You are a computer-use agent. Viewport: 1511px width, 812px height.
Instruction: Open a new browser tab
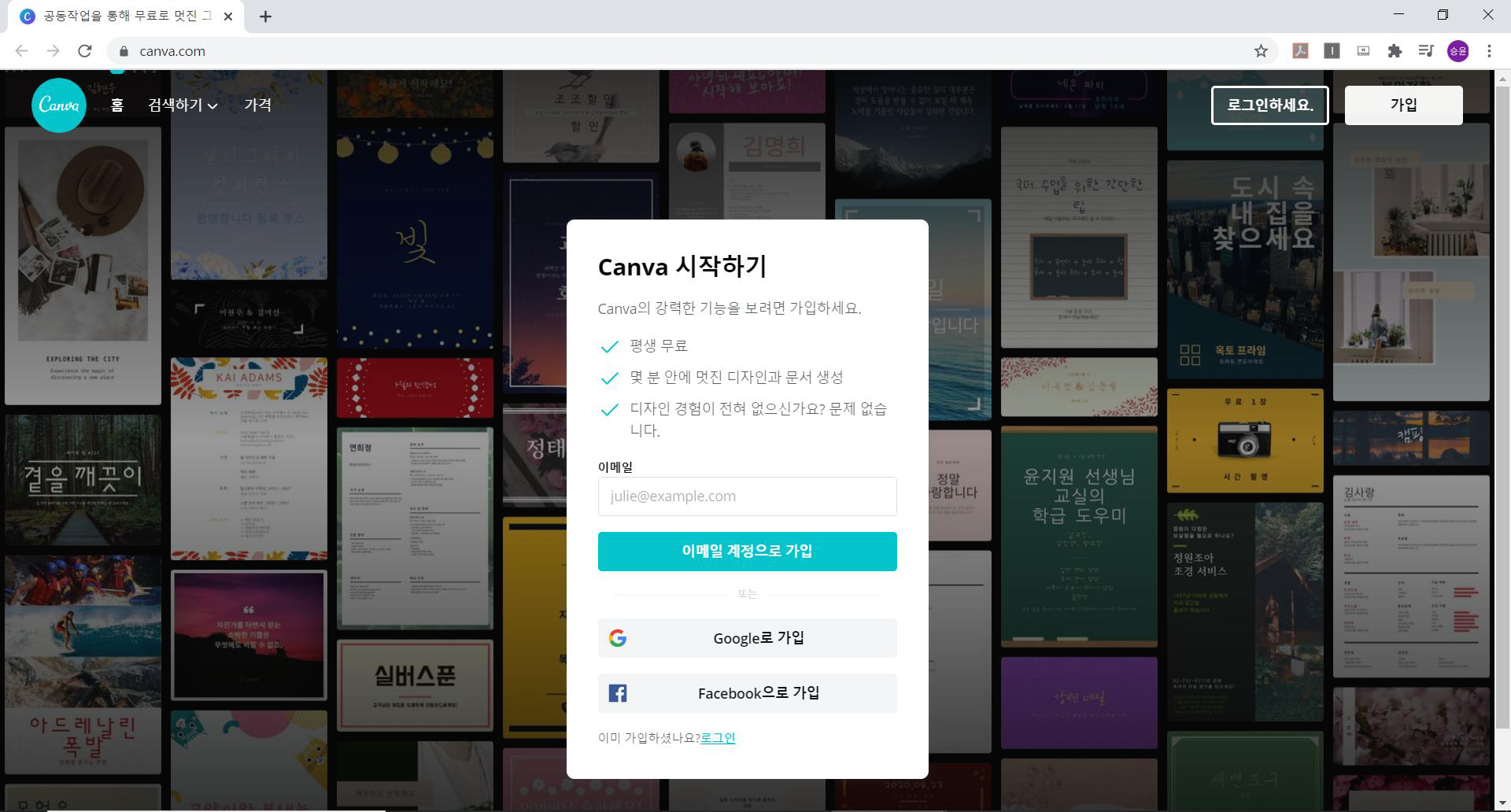pos(265,17)
